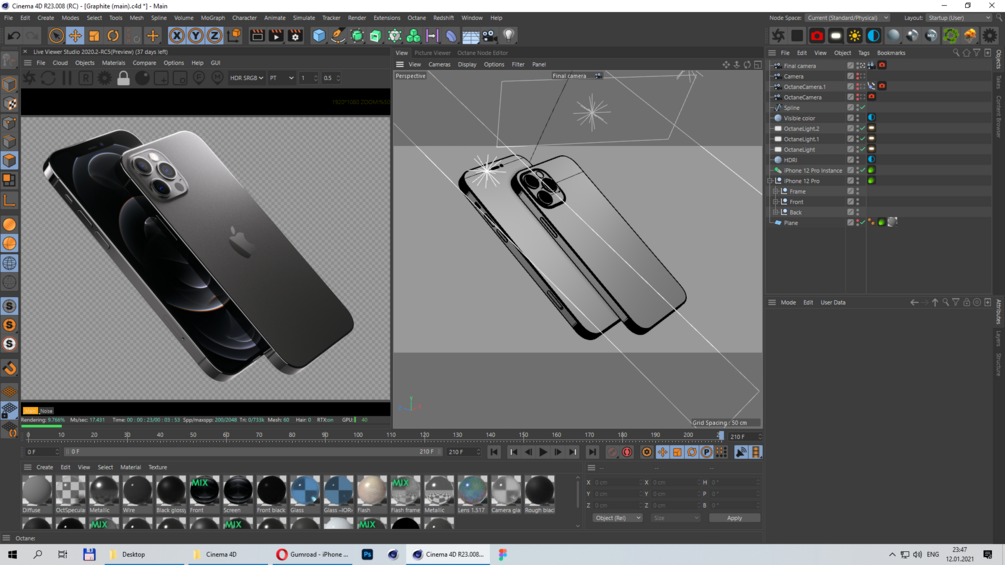Expand the Back object group

tap(776, 212)
